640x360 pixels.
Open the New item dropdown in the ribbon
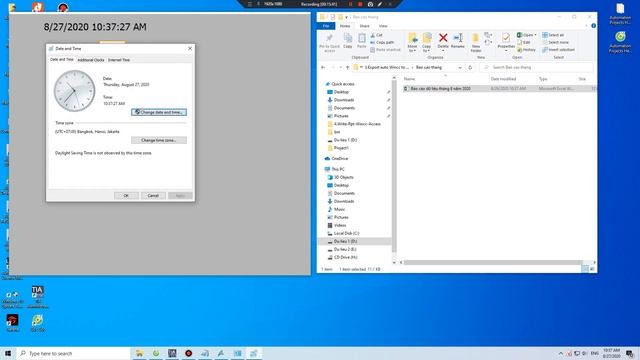pos(488,35)
